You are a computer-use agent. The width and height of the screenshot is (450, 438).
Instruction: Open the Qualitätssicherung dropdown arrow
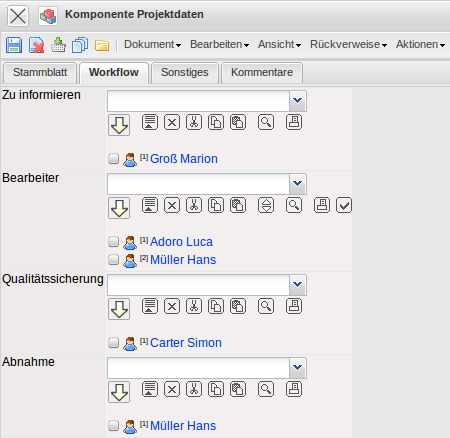click(x=298, y=285)
